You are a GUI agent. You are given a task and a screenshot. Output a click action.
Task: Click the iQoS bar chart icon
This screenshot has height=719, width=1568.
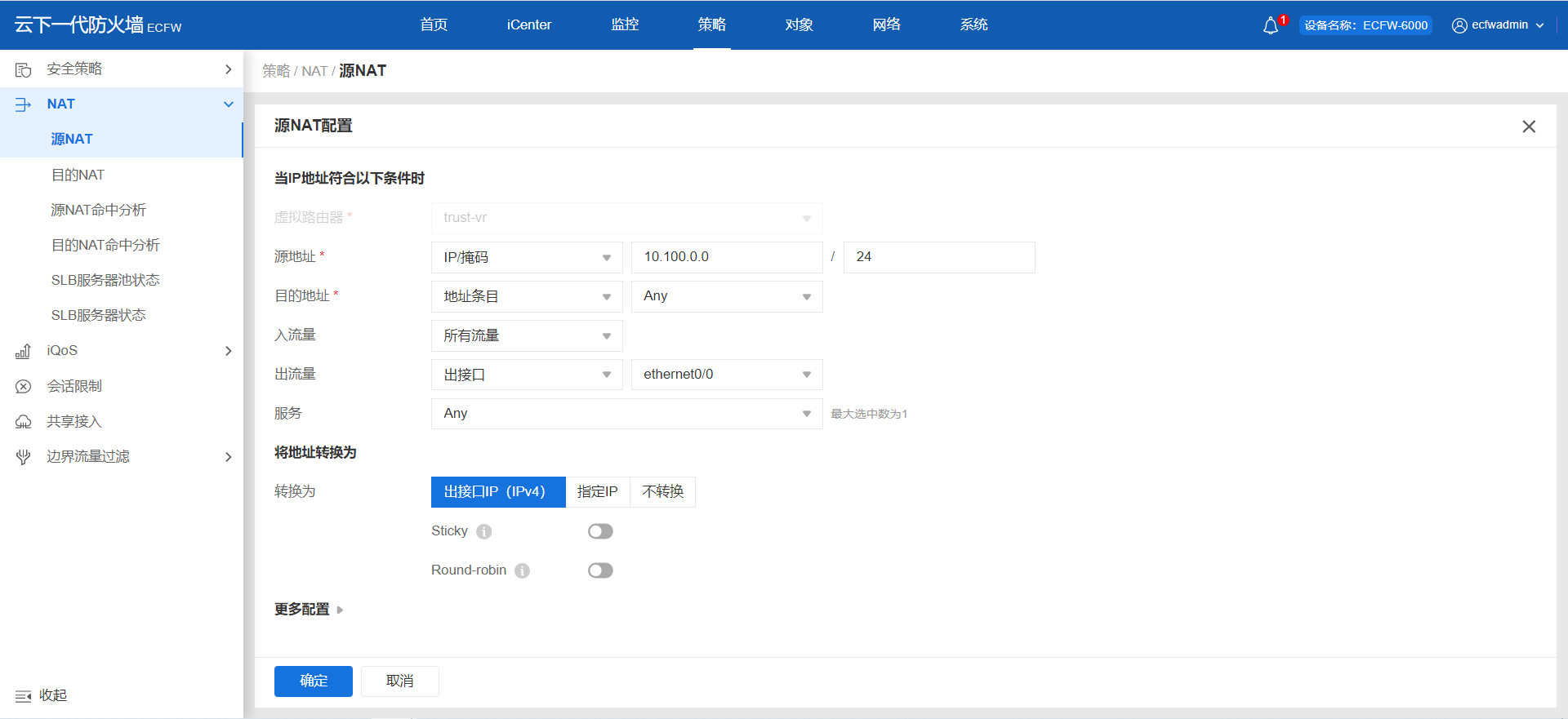24,351
